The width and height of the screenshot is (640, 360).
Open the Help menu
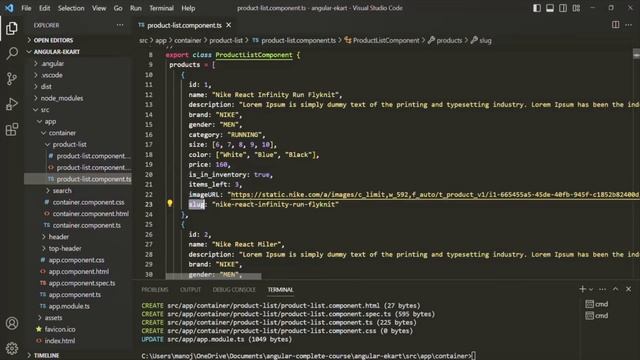pyautogui.click(x=188, y=8)
